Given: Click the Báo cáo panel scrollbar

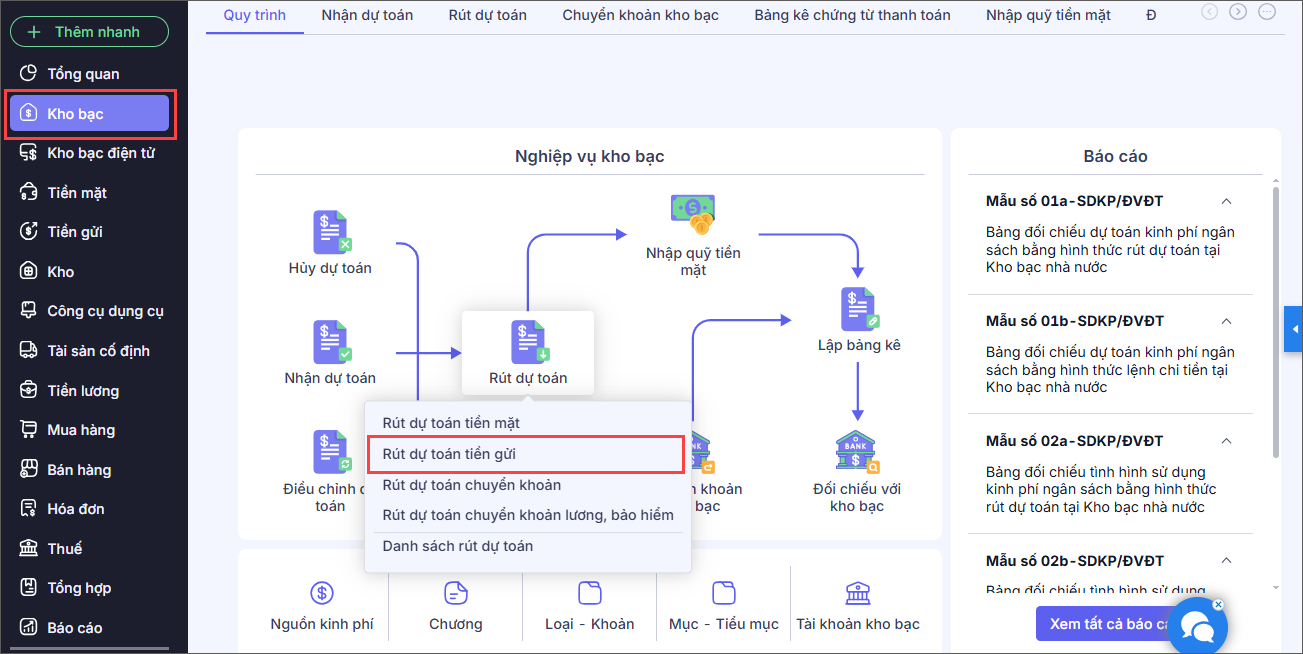Looking at the screenshot, I should click(x=1275, y=320).
